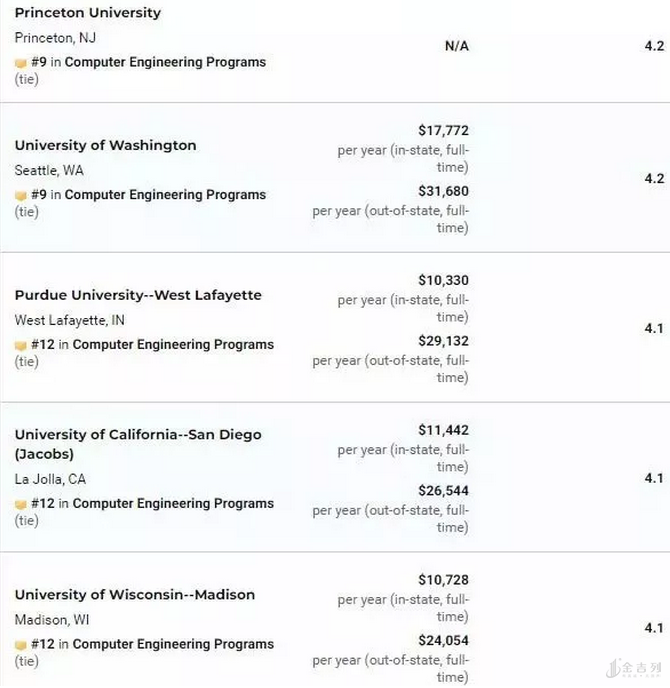Open the University of Washington listing

coord(105,145)
